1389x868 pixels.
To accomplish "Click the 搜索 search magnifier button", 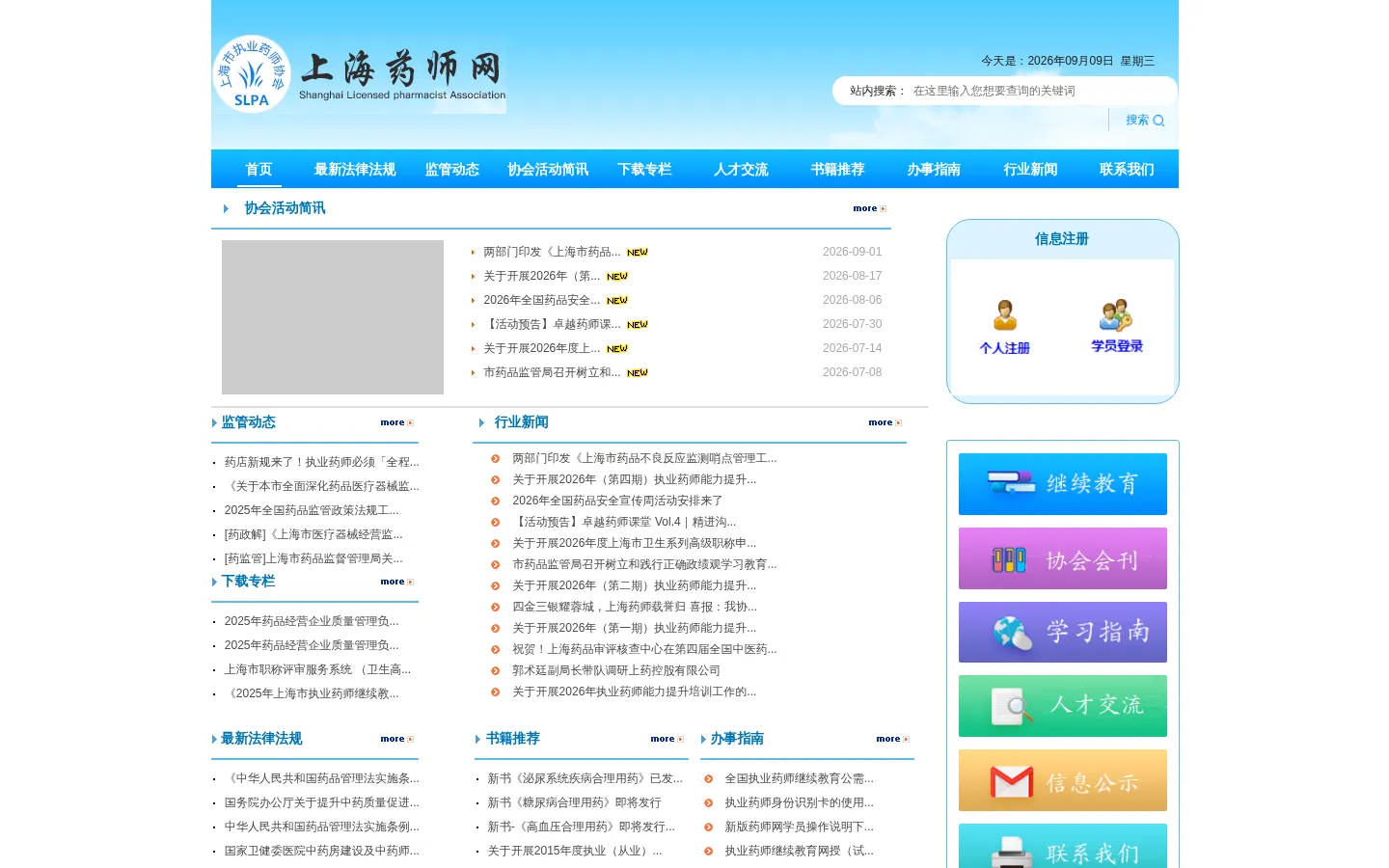I will point(1145,121).
